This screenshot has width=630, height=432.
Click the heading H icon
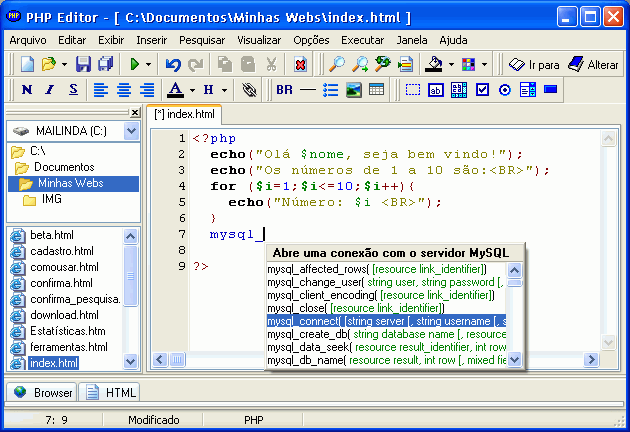point(208,89)
